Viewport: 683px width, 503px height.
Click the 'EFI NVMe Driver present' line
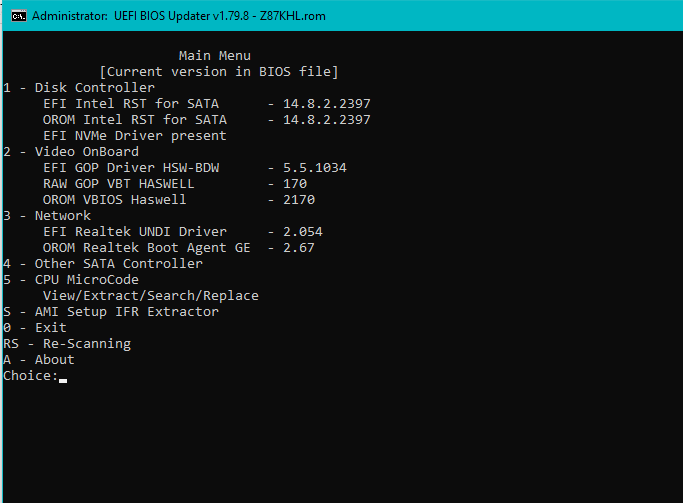pyautogui.click(x=135, y=136)
